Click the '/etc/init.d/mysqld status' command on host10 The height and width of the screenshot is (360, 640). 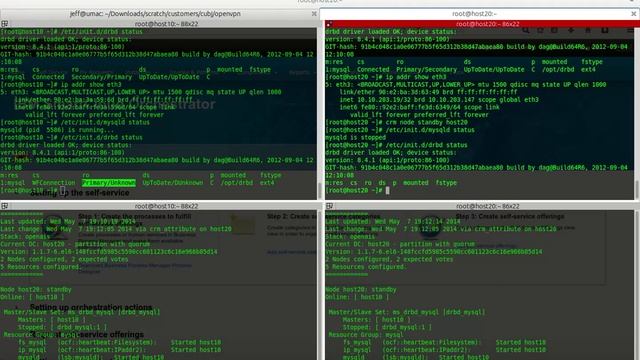point(105,122)
